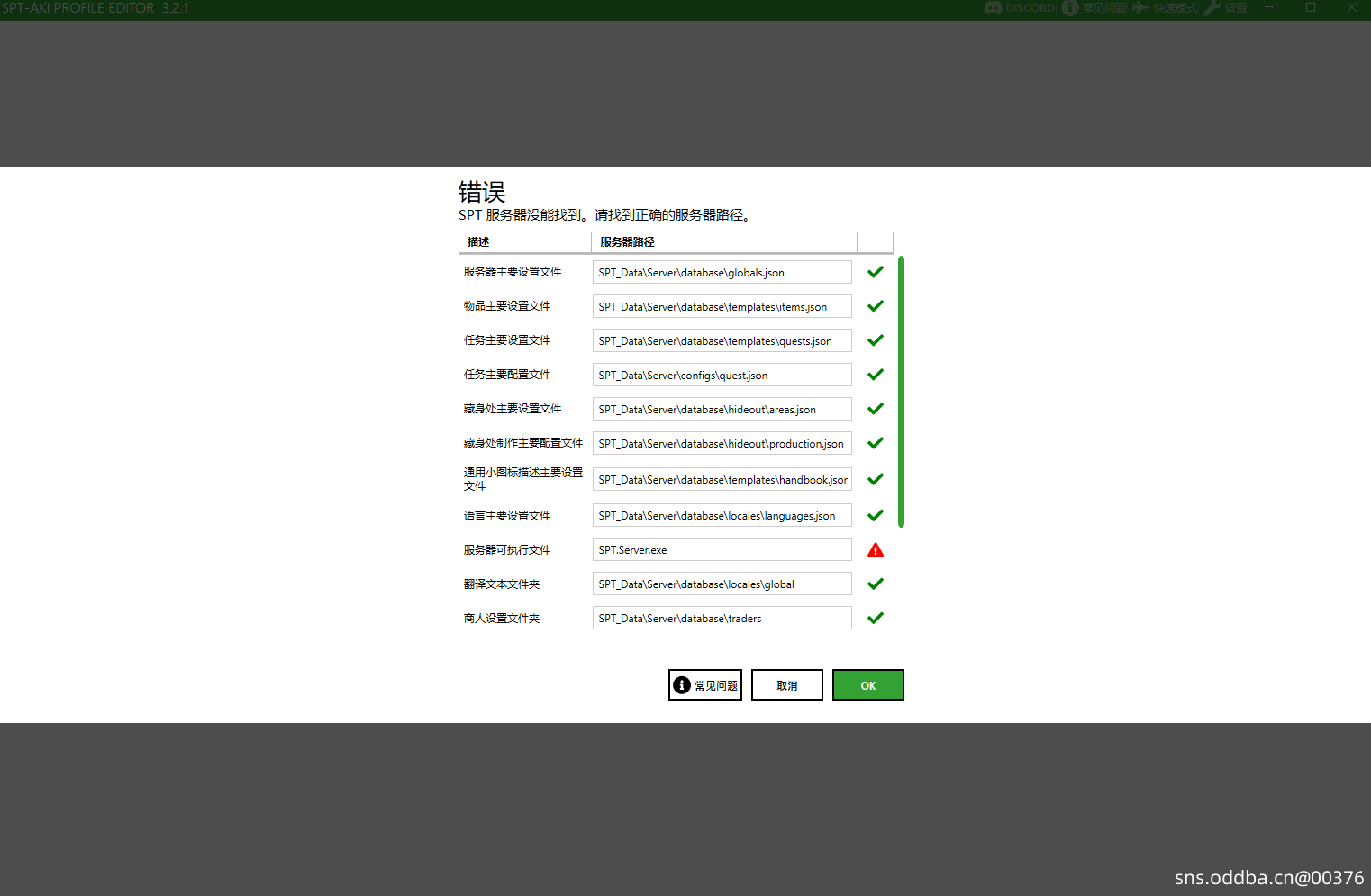Edit the database\traders path field

722,618
